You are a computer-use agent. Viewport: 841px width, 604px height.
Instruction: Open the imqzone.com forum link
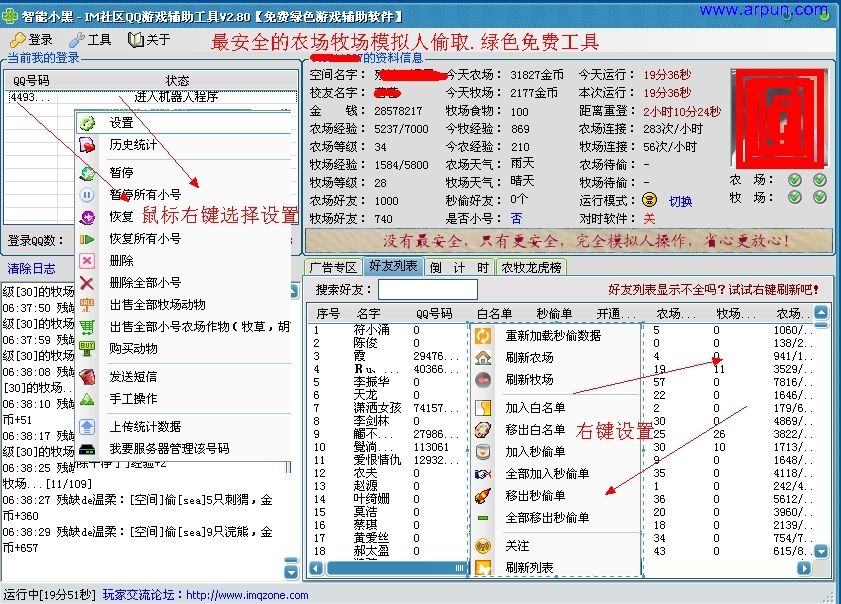click(x=247, y=595)
